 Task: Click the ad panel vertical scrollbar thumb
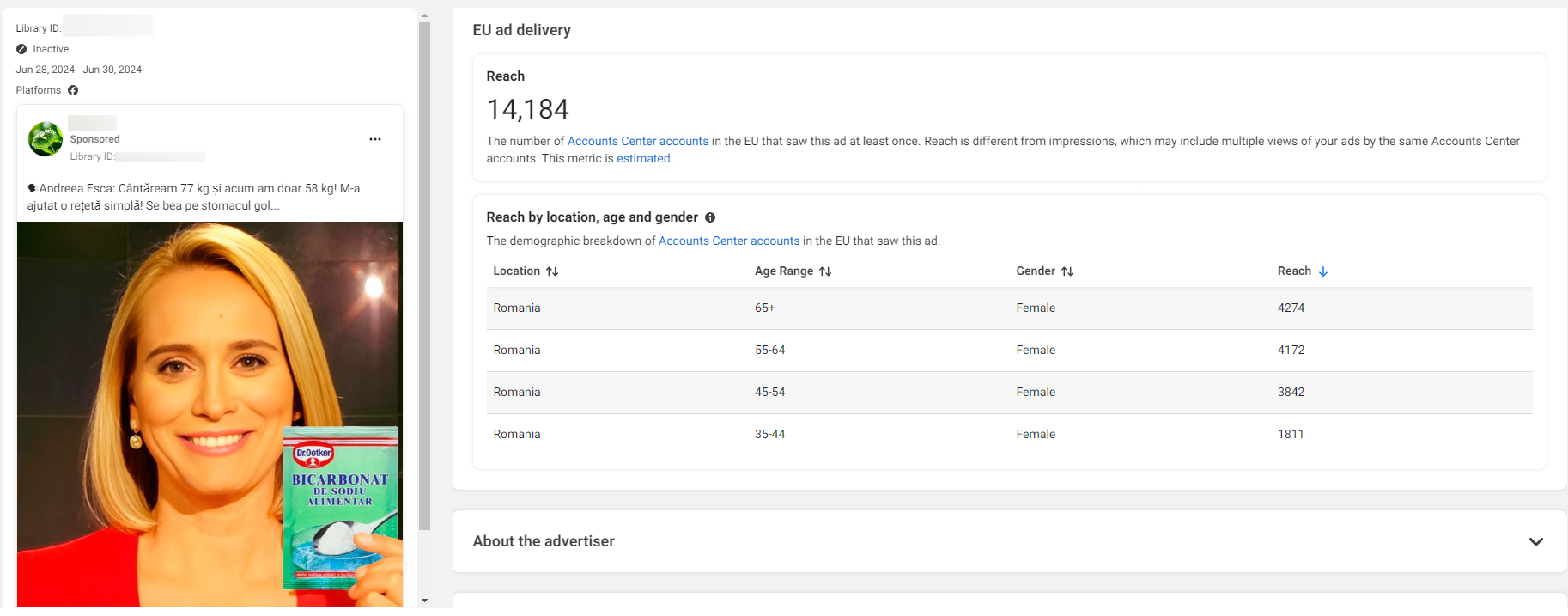click(x=424, y=275)
